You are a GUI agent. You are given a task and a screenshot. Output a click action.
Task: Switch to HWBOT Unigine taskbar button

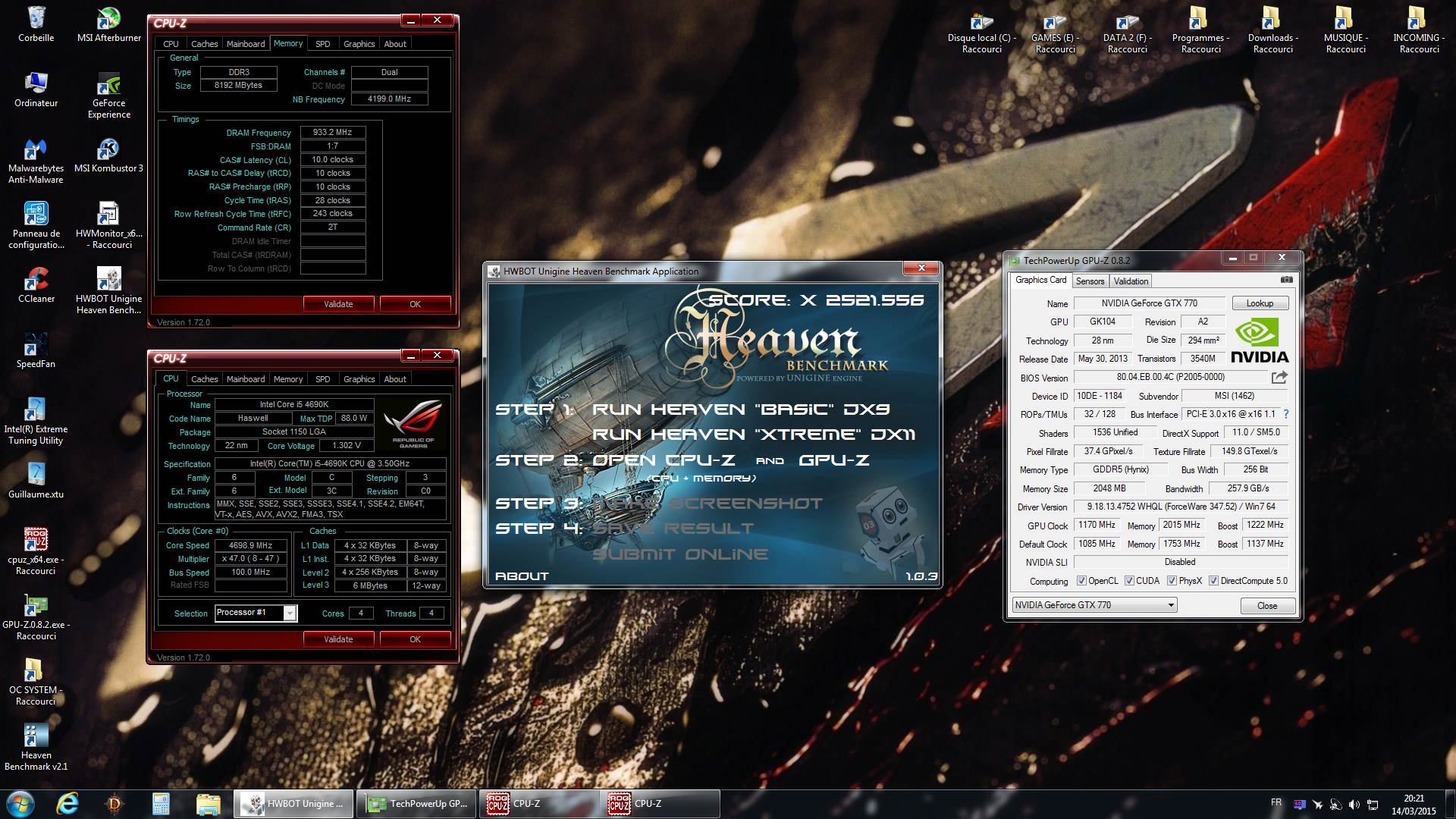pyautogui.click(x=294, y=803)
